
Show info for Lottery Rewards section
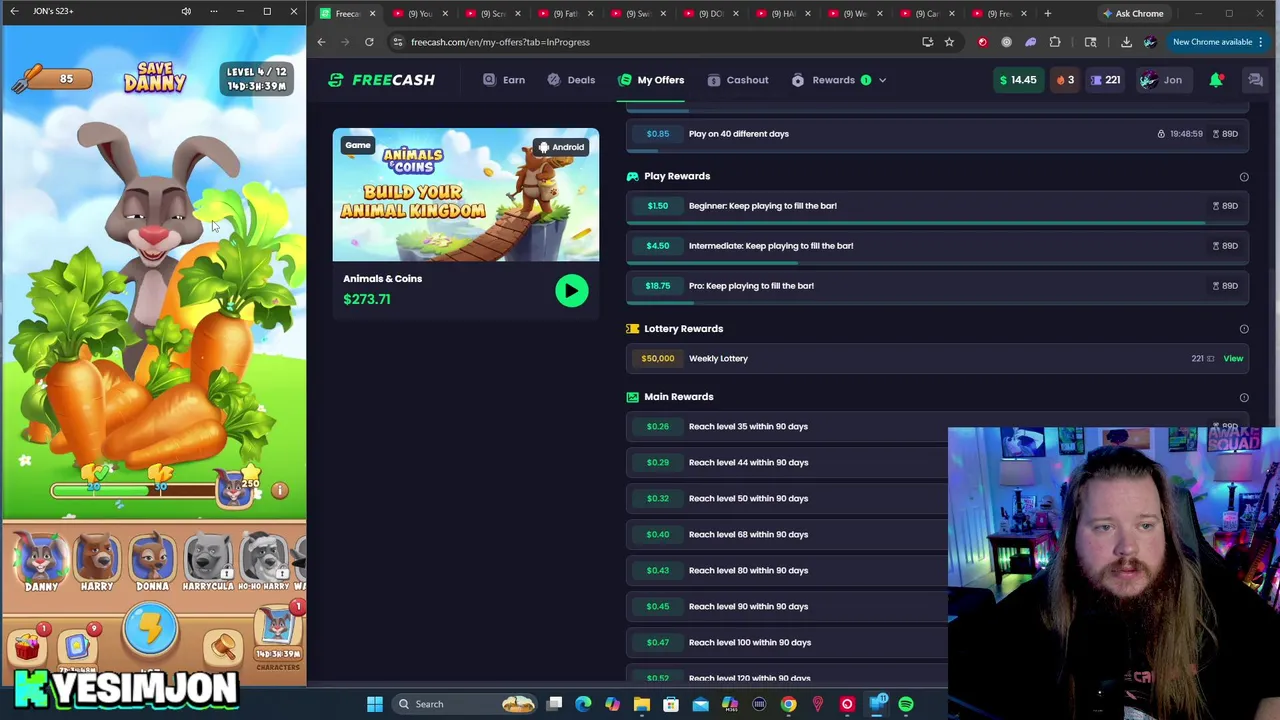[x=1244, y=329]
